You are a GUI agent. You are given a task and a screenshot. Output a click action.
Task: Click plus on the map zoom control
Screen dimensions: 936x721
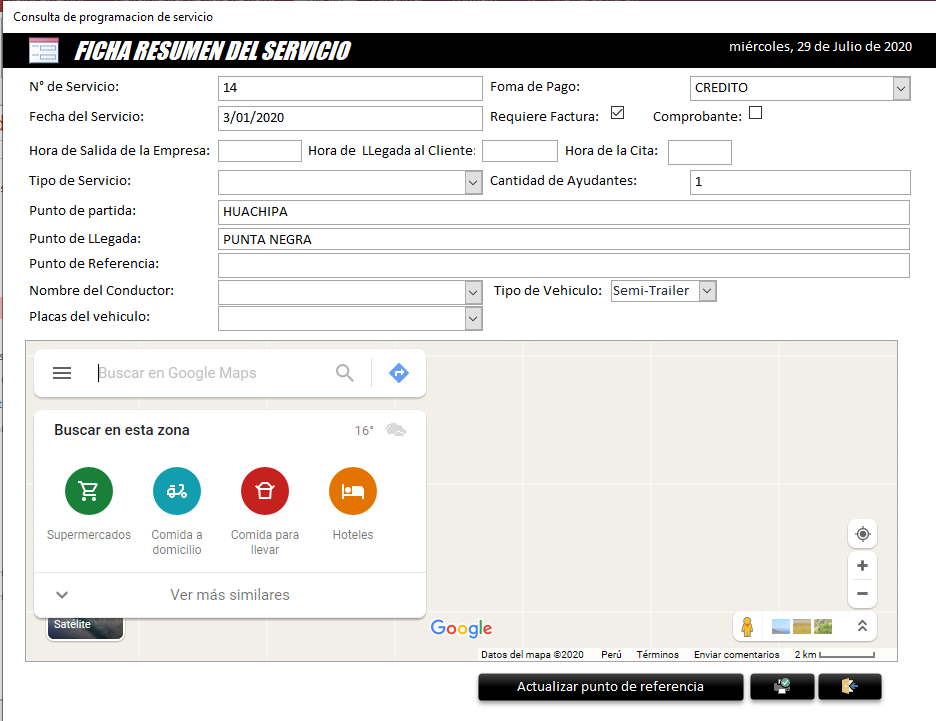[862, 565]
